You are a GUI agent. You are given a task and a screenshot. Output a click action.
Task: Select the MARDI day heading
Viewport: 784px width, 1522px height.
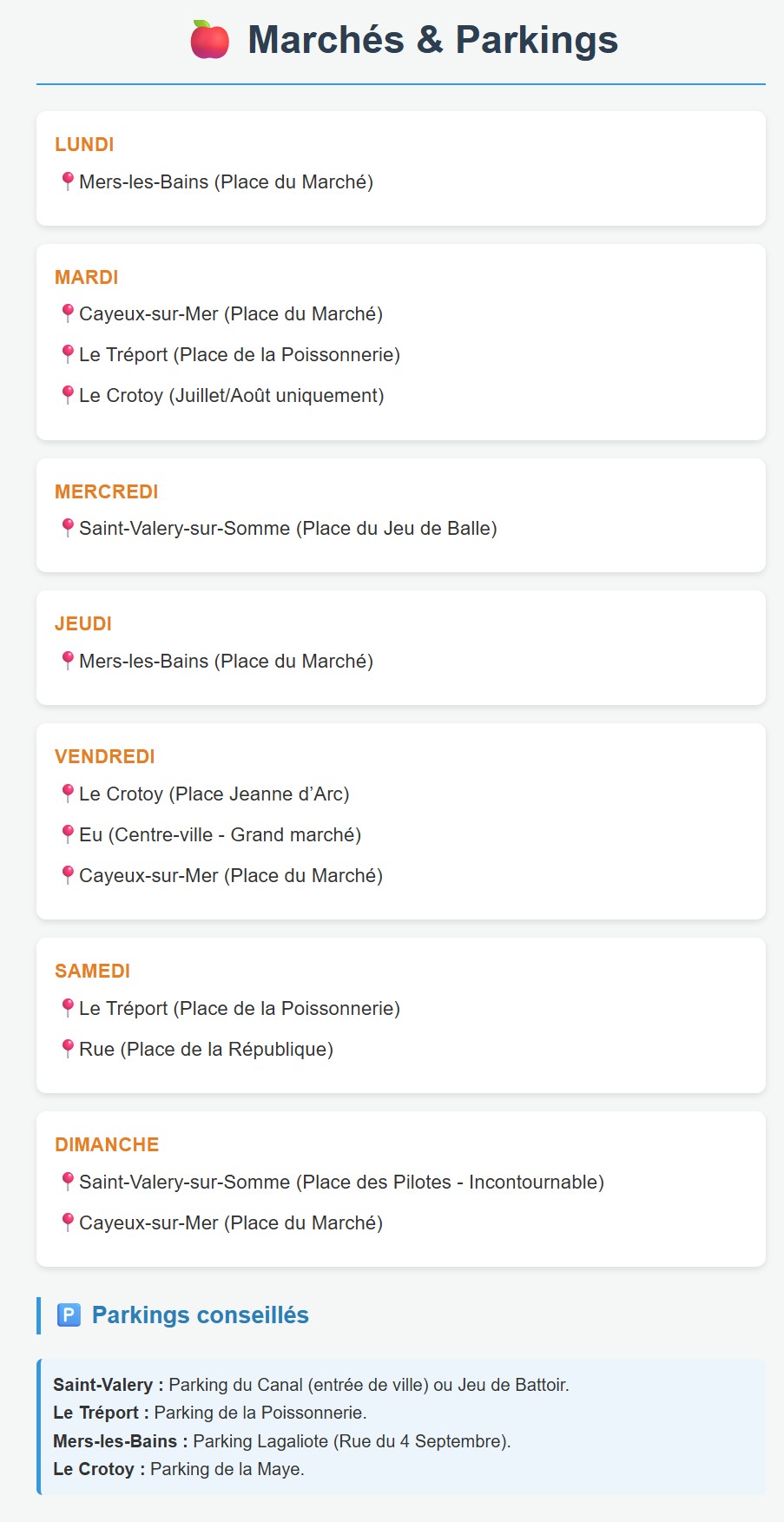pyautogui.click(x=86, y=277)
